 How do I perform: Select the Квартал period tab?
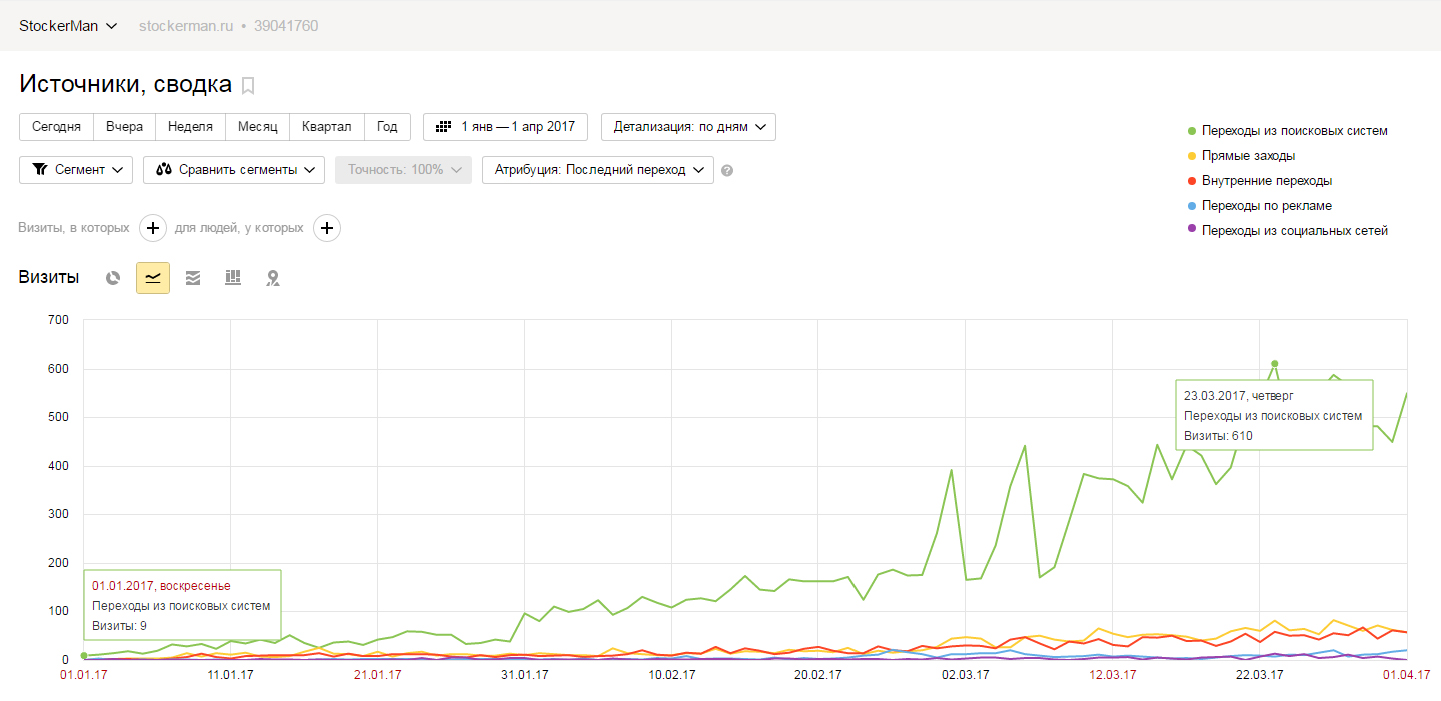click(327, 127)
